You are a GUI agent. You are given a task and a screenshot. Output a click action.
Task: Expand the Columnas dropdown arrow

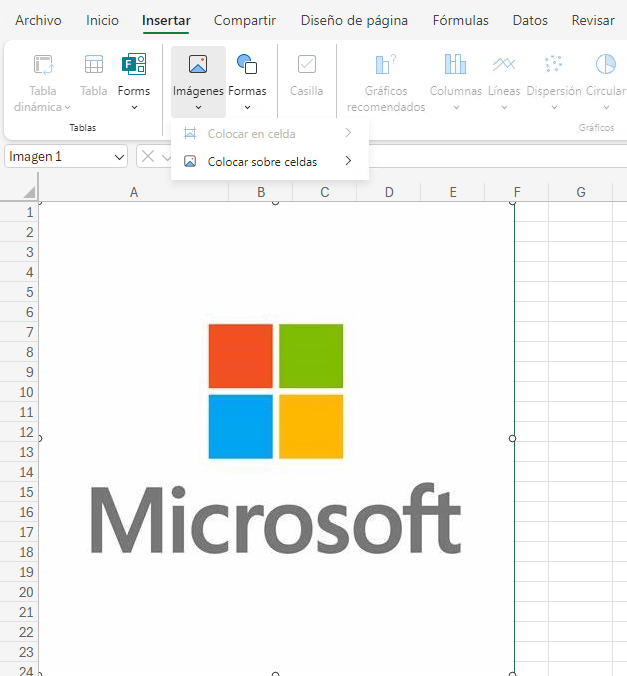(x=456, y=107)
